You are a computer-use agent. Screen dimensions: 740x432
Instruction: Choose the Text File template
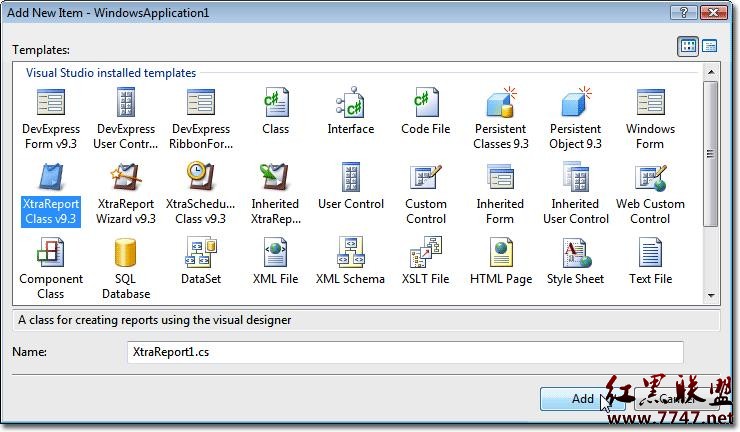click(650, 262)
